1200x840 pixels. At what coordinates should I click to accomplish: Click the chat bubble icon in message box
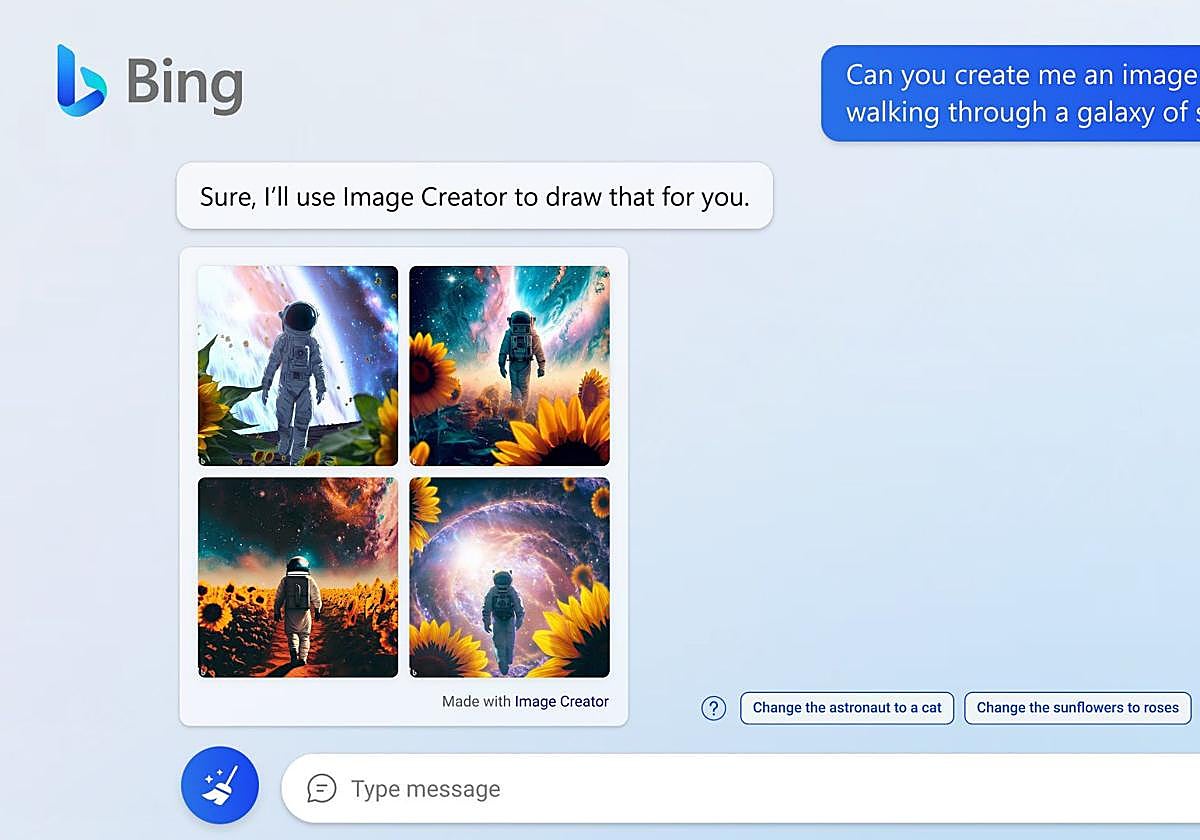pyautogui.click(x=321, y=788)
